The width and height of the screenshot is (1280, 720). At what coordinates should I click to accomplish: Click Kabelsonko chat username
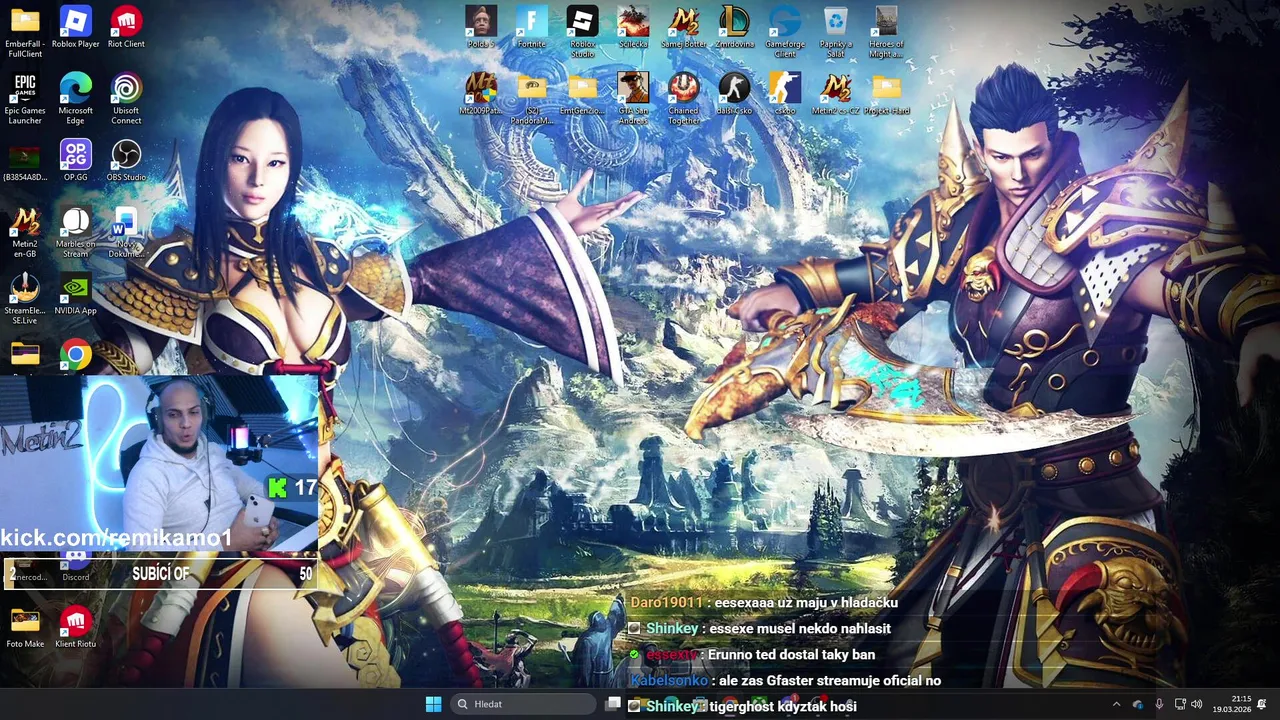[x=669, y=680]
